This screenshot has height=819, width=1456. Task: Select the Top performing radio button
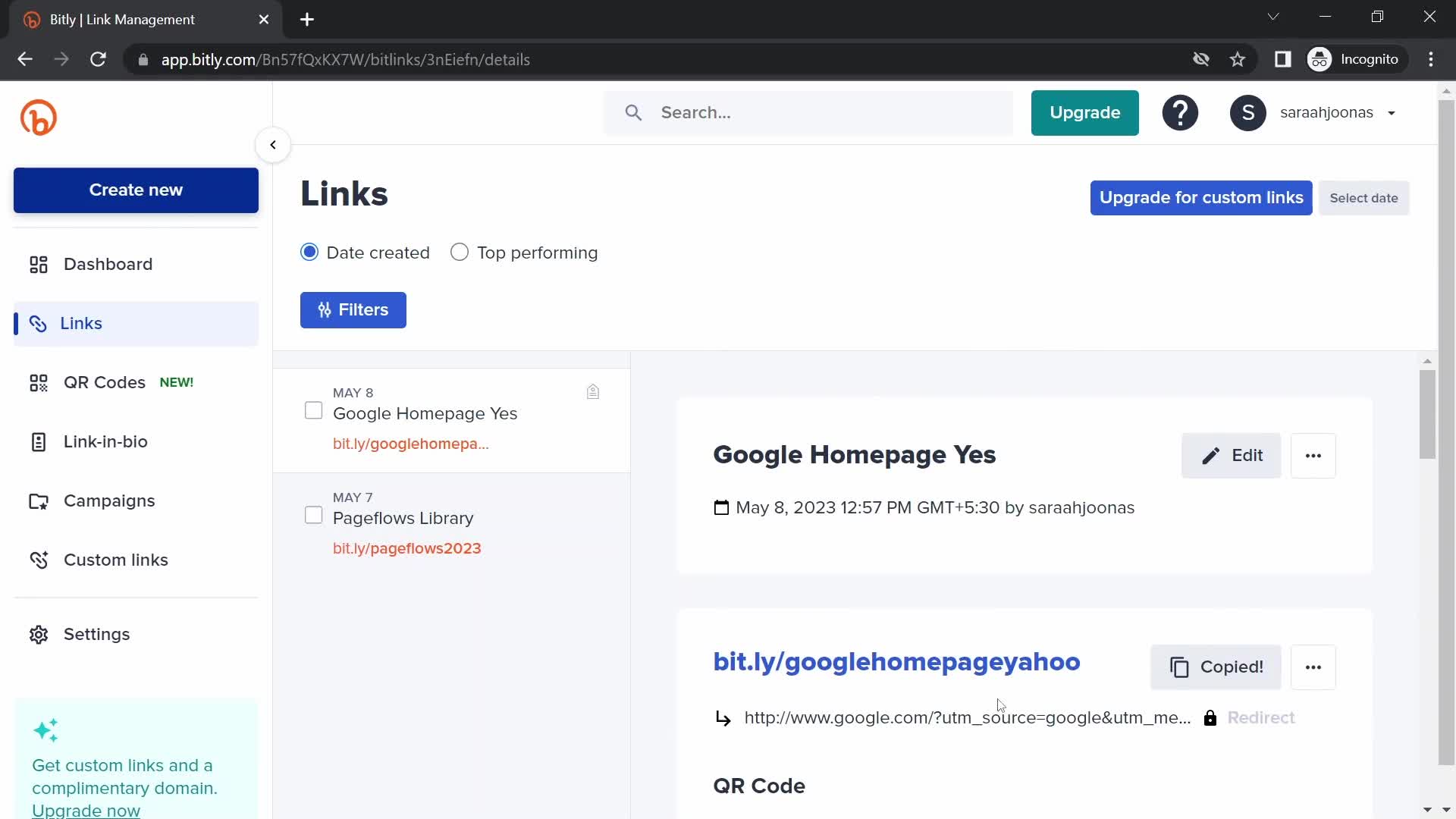[x=459, y=252]
